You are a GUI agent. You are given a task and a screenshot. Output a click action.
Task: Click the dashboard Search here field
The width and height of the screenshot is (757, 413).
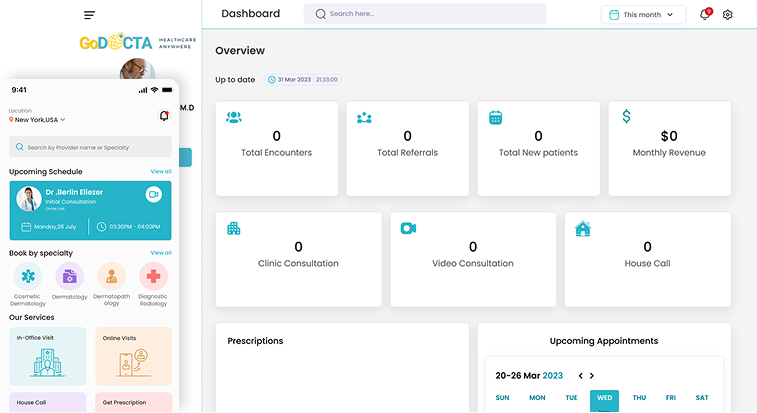pyautogui.click(x=425, y=14)
